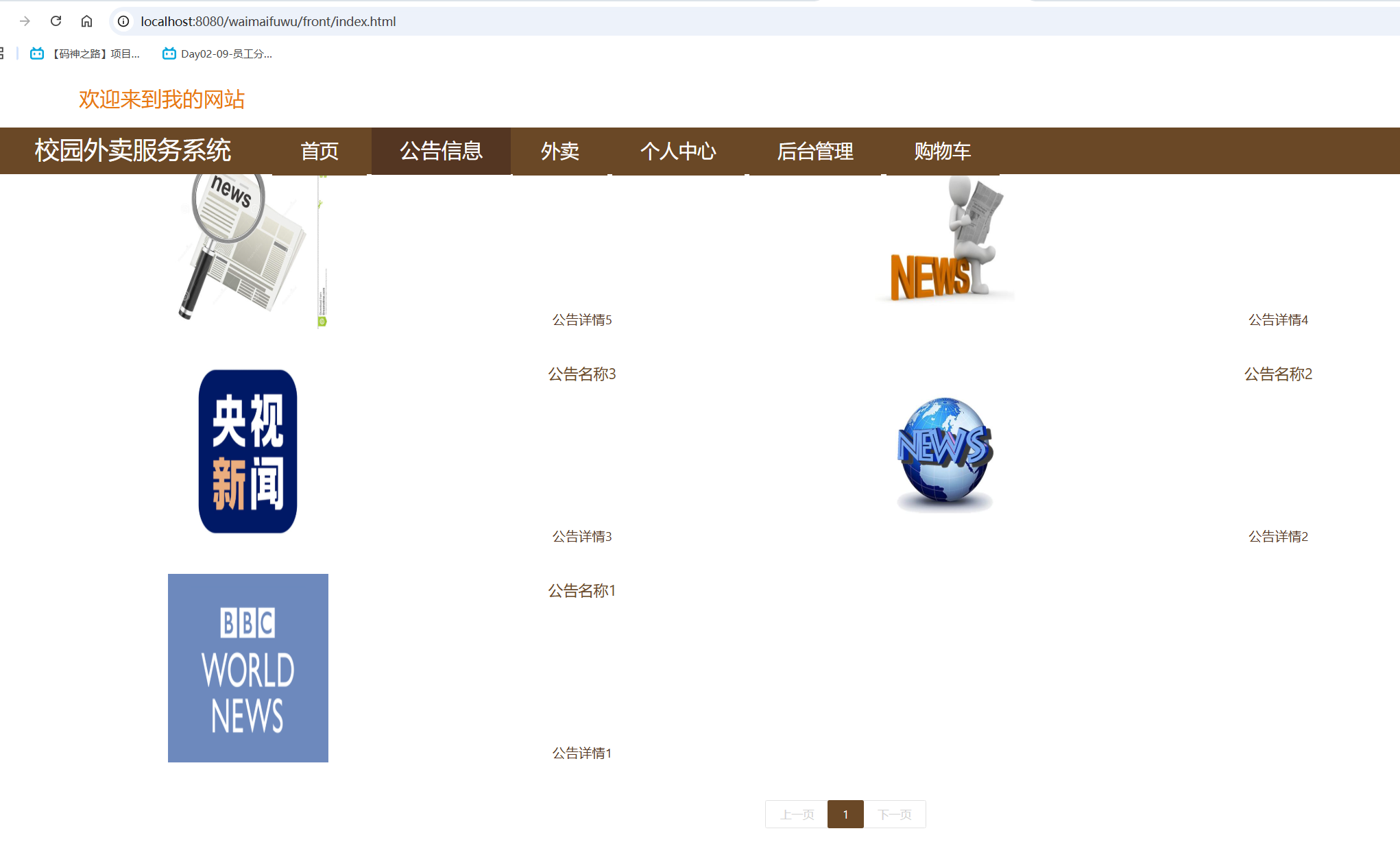Click the 公告名称3 title
This screenshot has height=868, width=1400.
(x=582, y=374)
